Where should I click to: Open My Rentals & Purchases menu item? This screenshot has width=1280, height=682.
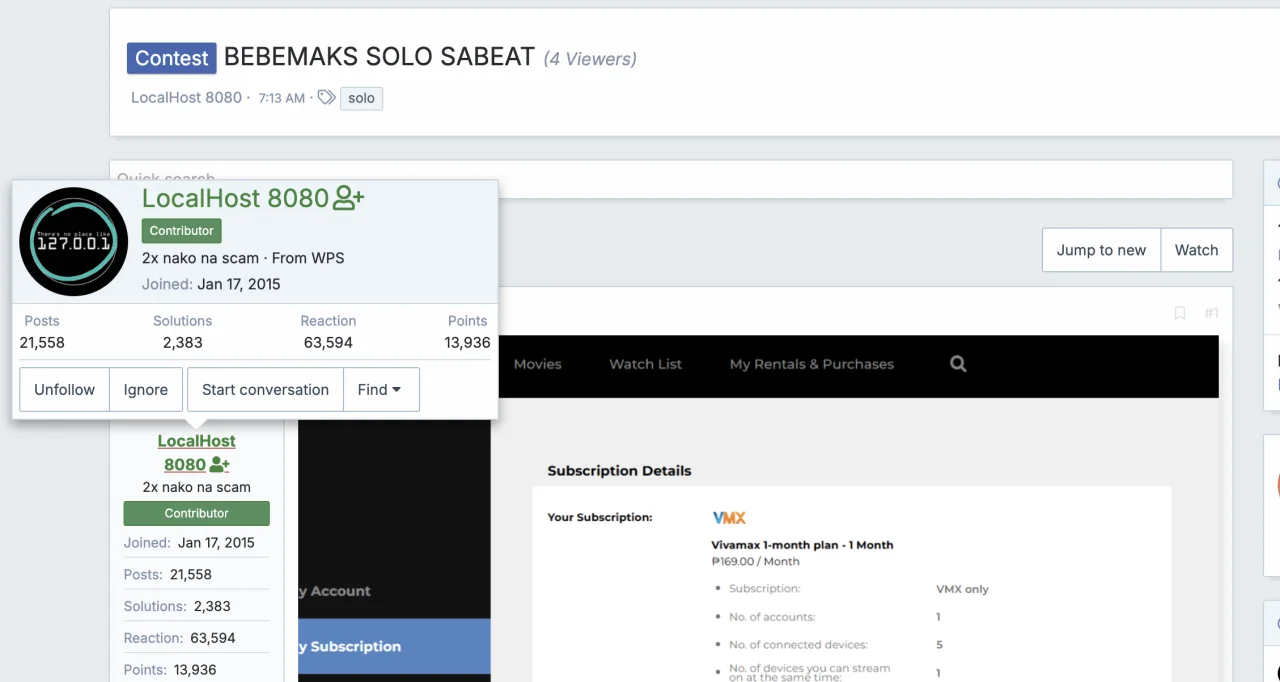coord(811,364)
